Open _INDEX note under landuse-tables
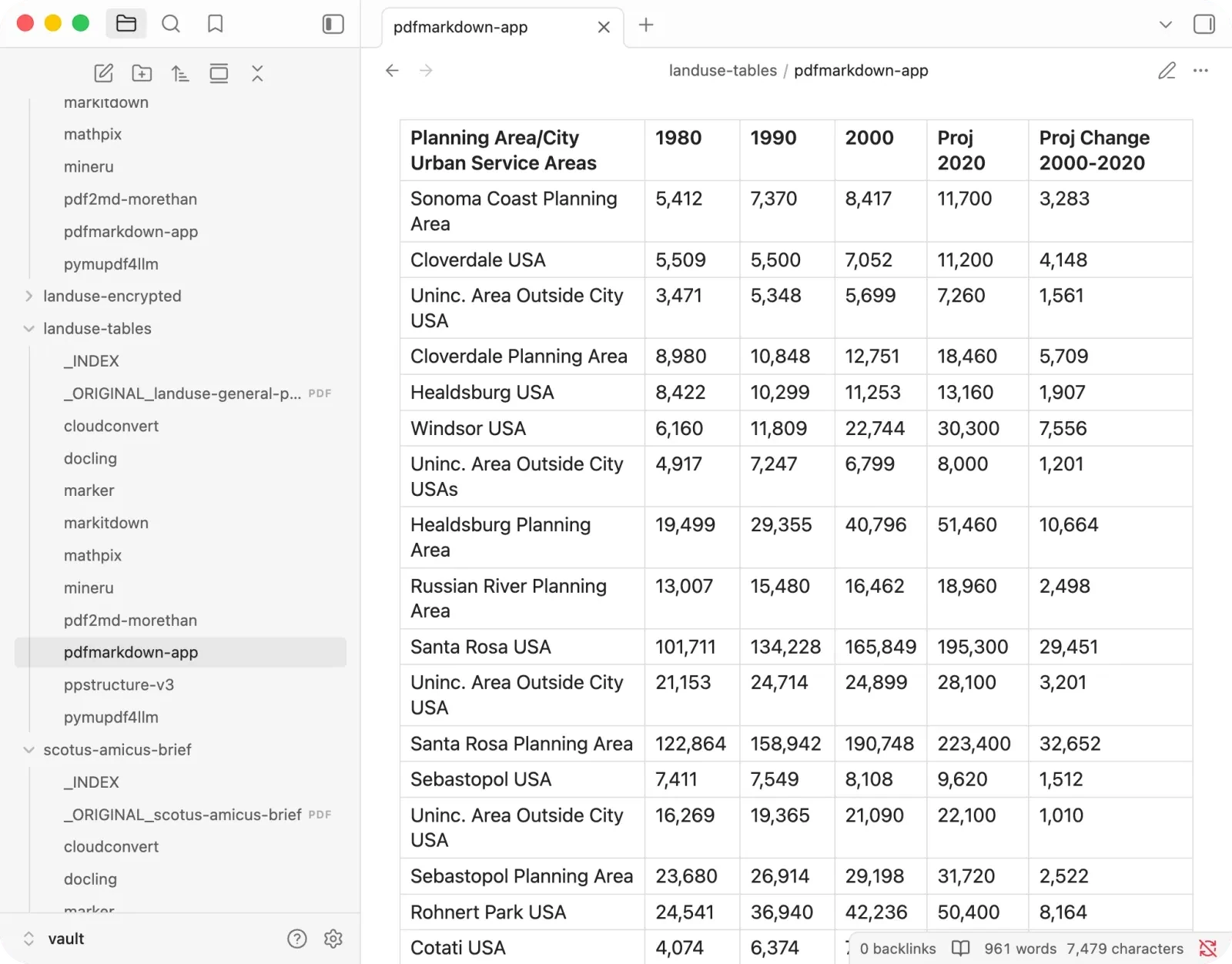The image size is (1232, 964). pyautogui.click(x=92, y=361)
